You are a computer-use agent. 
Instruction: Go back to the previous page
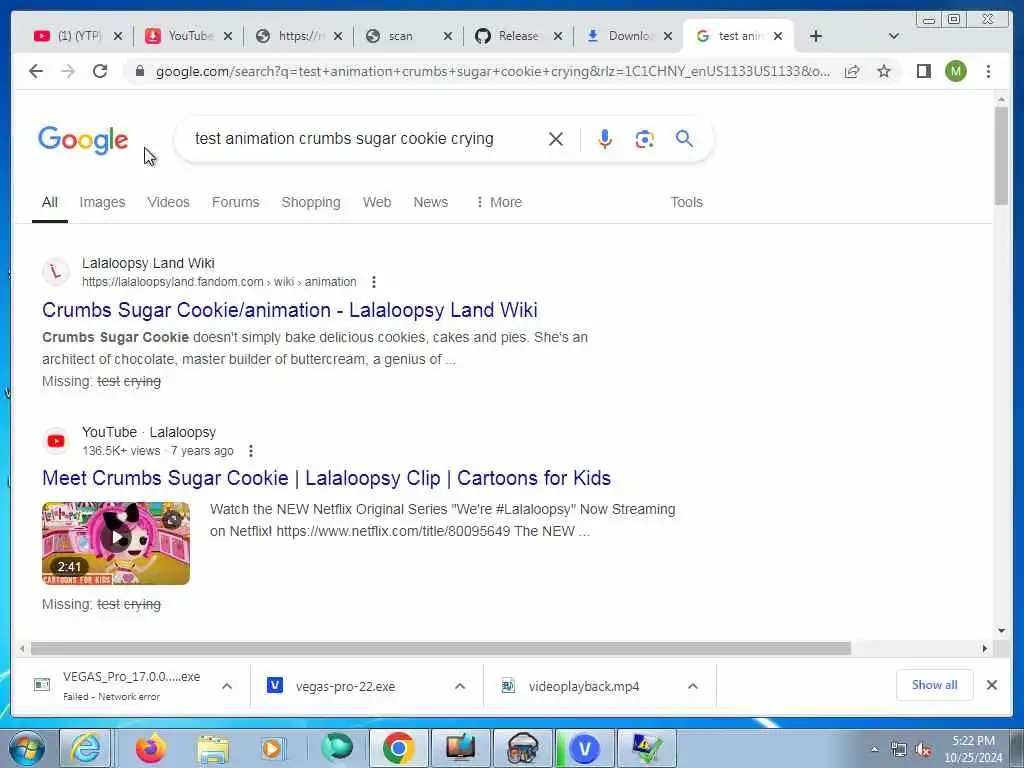point(36,71)
